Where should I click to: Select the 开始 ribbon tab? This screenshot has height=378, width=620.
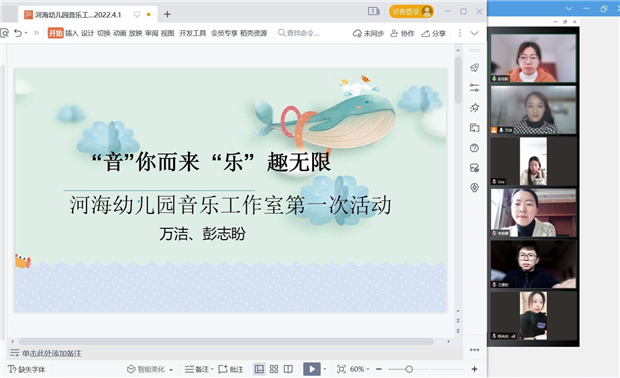[56, 33]
